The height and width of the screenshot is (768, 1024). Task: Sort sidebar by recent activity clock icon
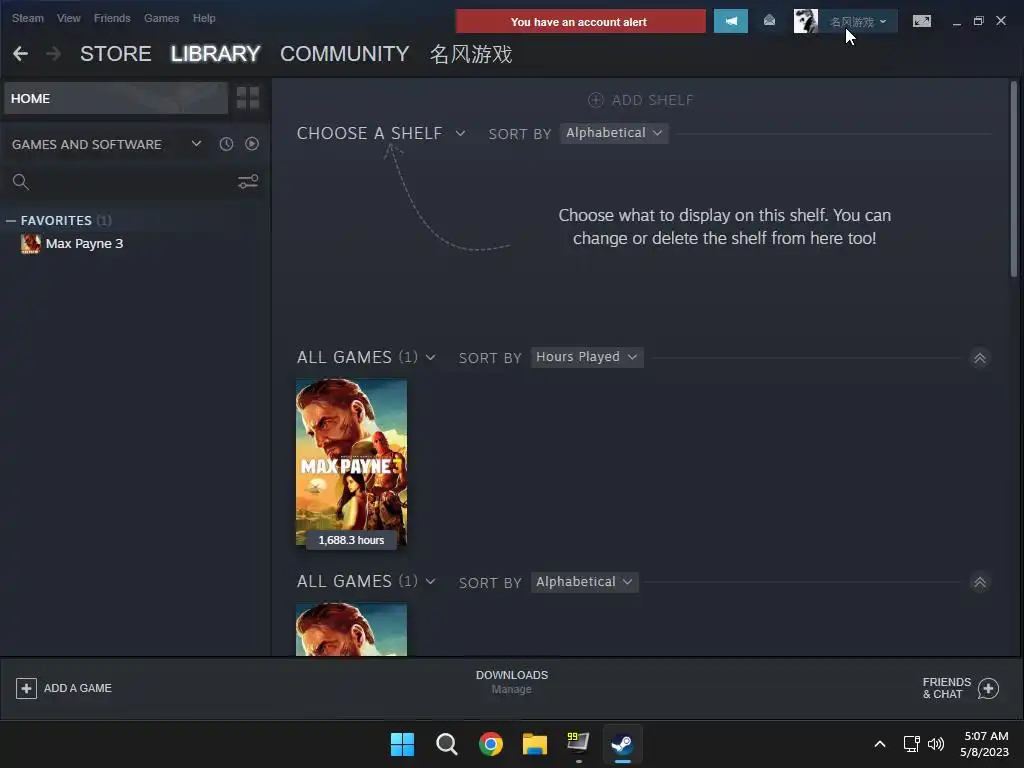[226, 144]
